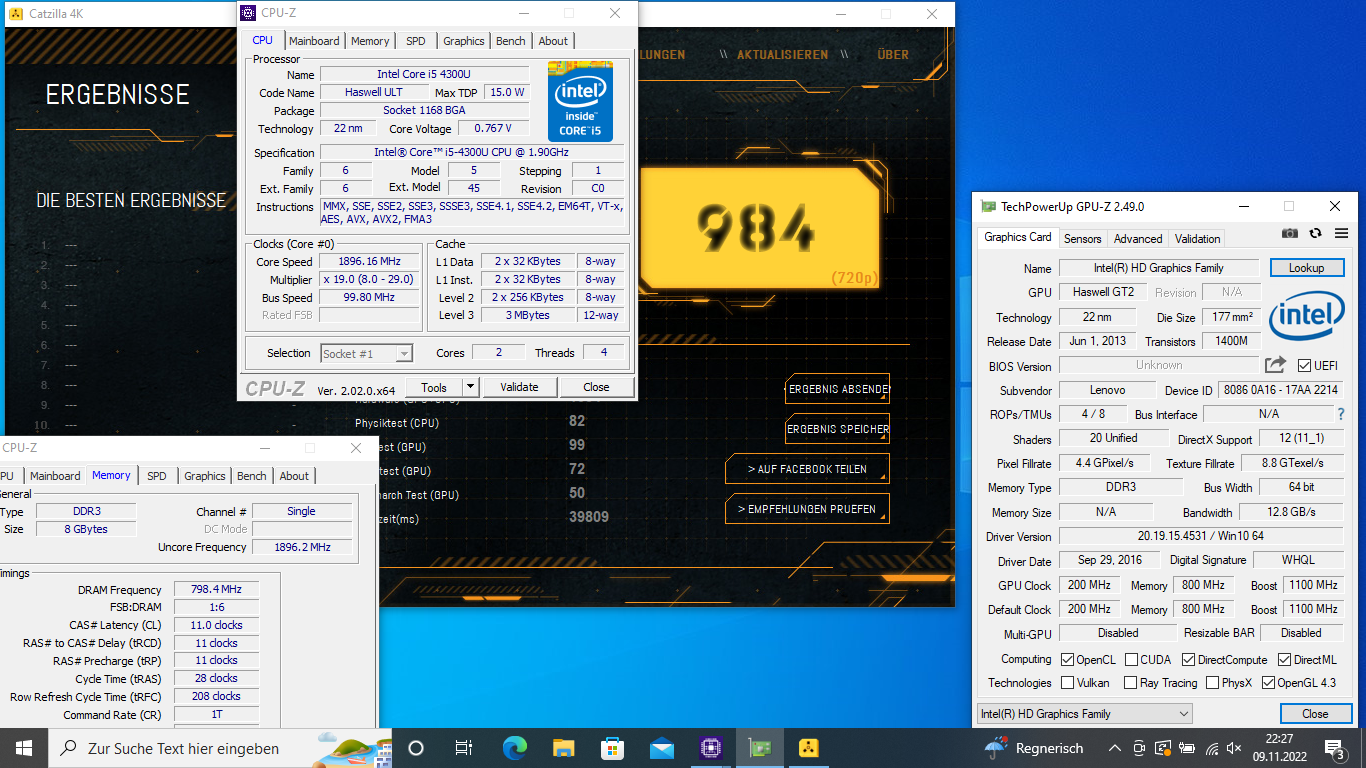Open Microsoft Store from the taskbar
This screenshot has width=1366, height=768.
612,747
